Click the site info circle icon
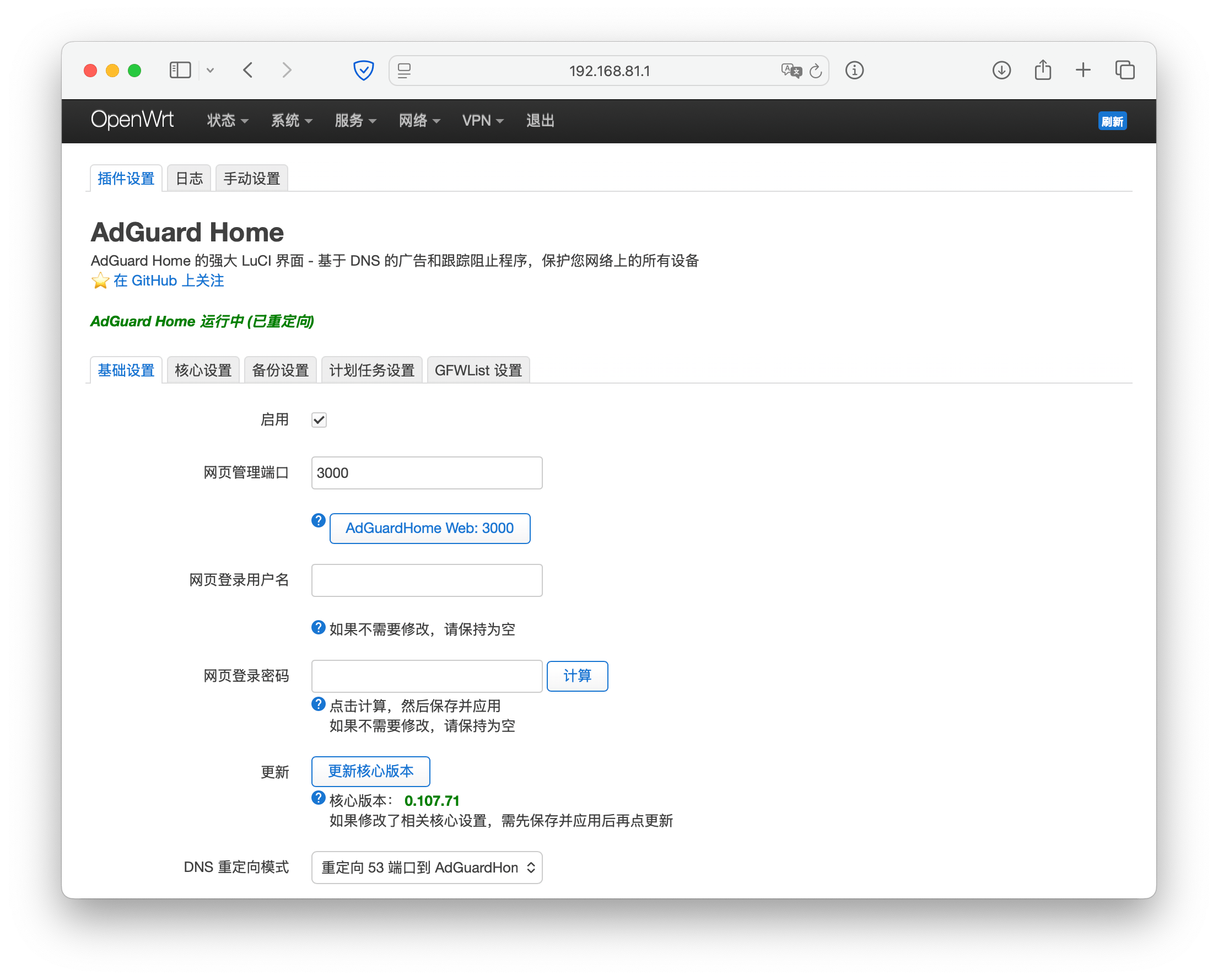This screenshot has width=1218, height=980. tap(854, 71)
